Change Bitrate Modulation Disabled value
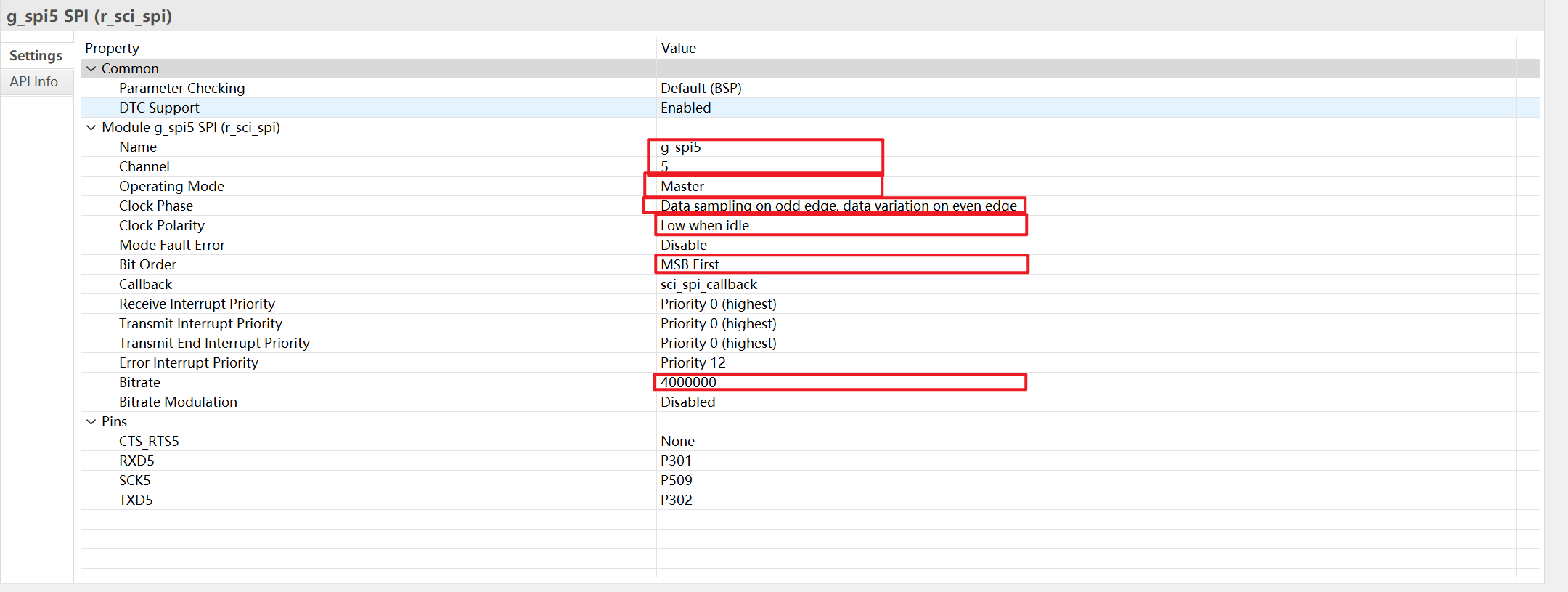 click(688, 402)
